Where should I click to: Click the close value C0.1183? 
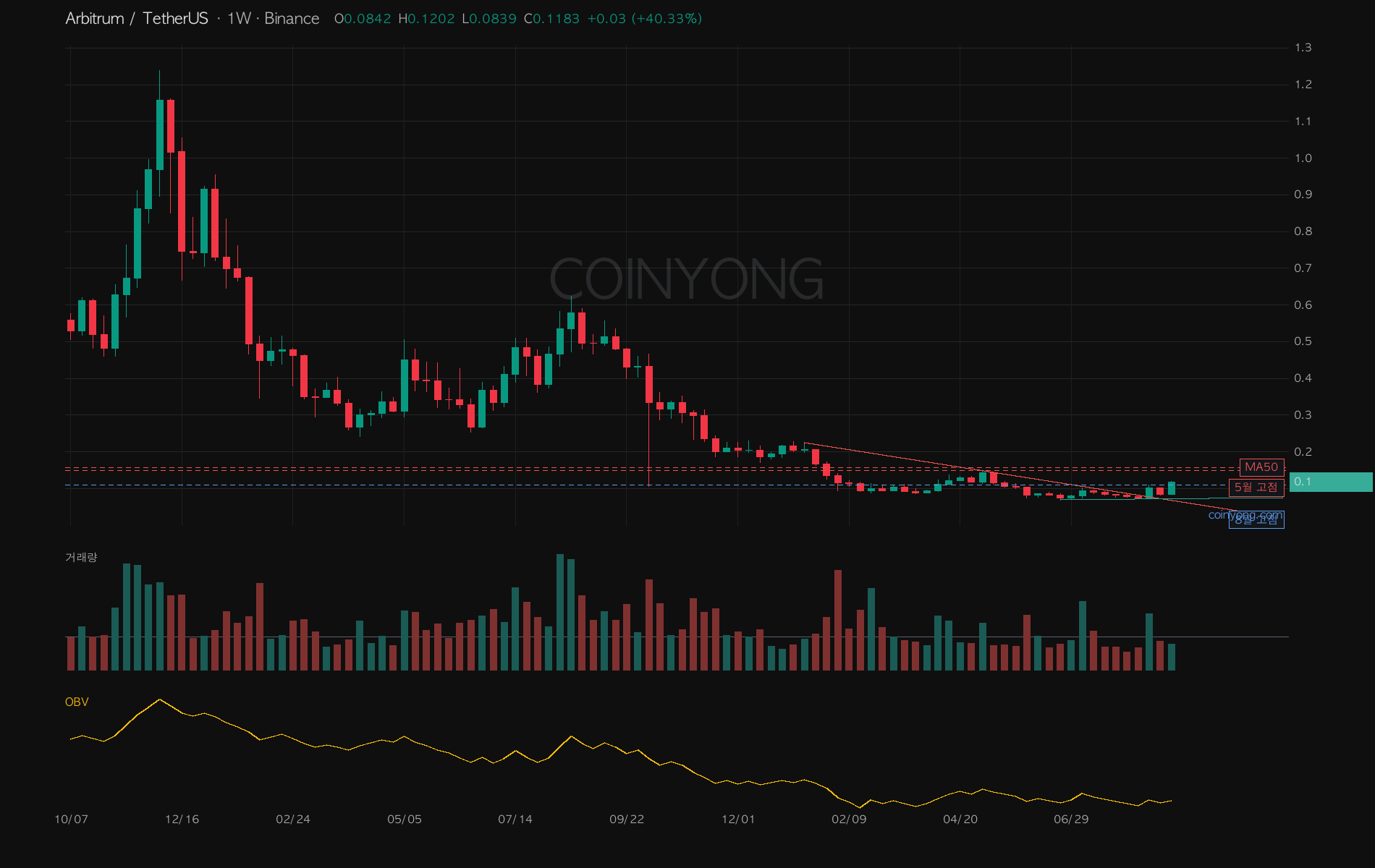click(551, 19)
